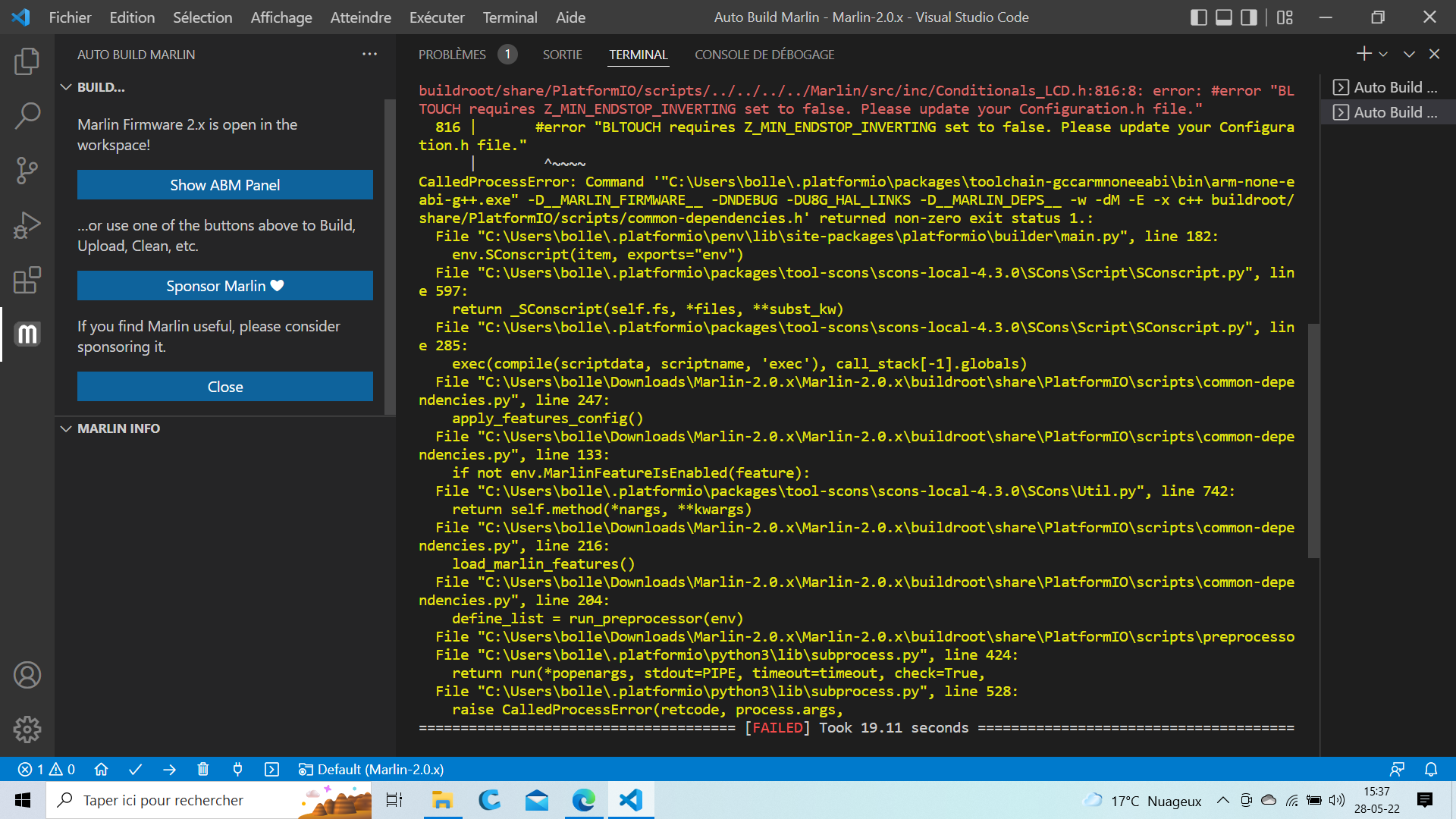The height and width of the screenshot is (819, 1456).
Task: Switch to the PROBLÈMES tab
Action: click(x=452, y=55)
